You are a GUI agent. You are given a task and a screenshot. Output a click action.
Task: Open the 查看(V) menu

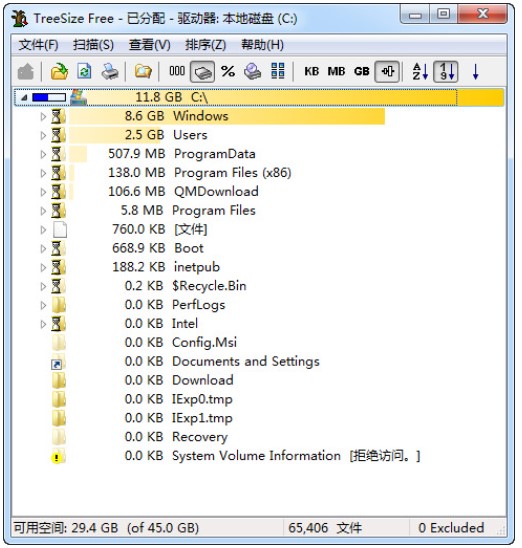(150, 45)
